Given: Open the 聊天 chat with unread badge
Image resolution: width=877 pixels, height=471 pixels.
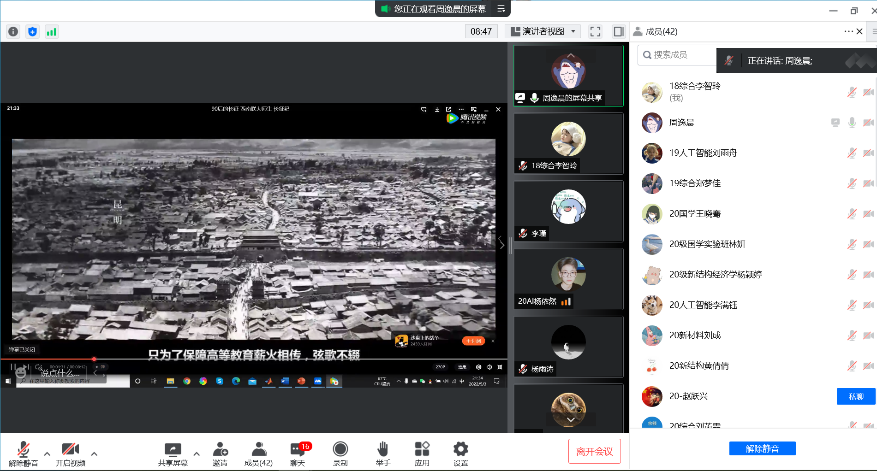Looking at the screenshot, I should coord(298,454).
